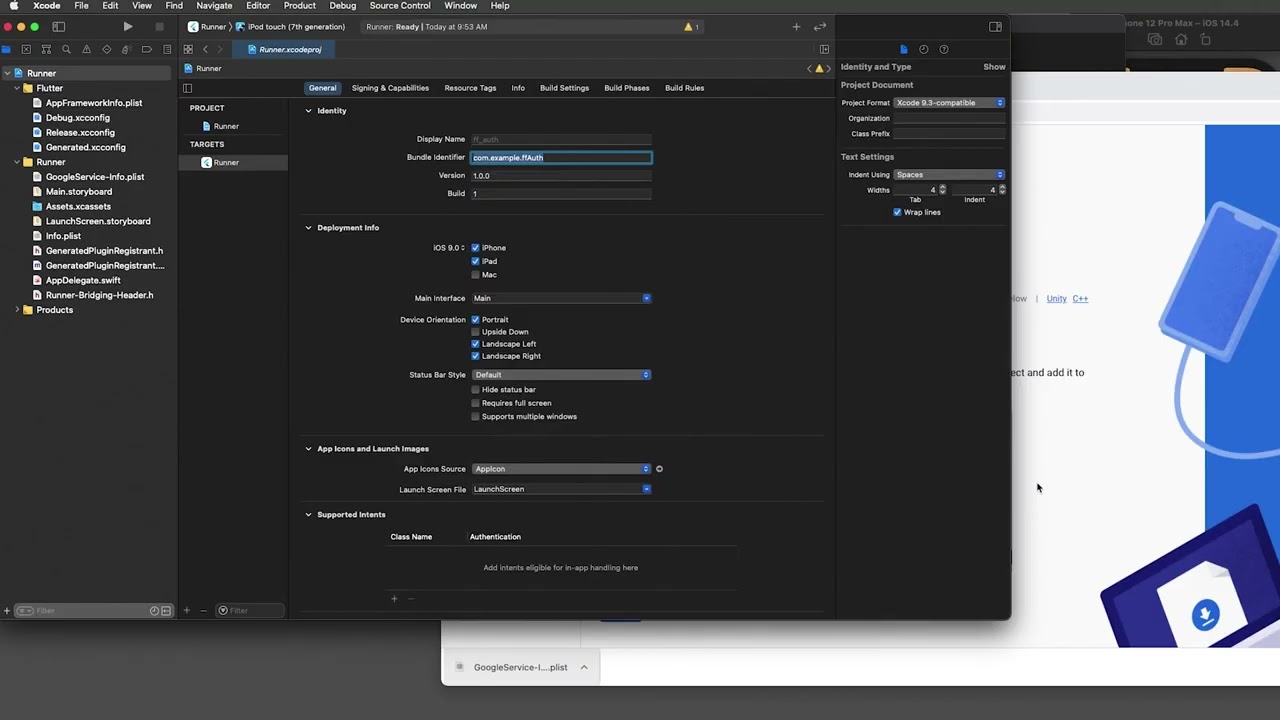
Task: Select GoogleService-Info.plist in navigator
Action: (95, 177)
